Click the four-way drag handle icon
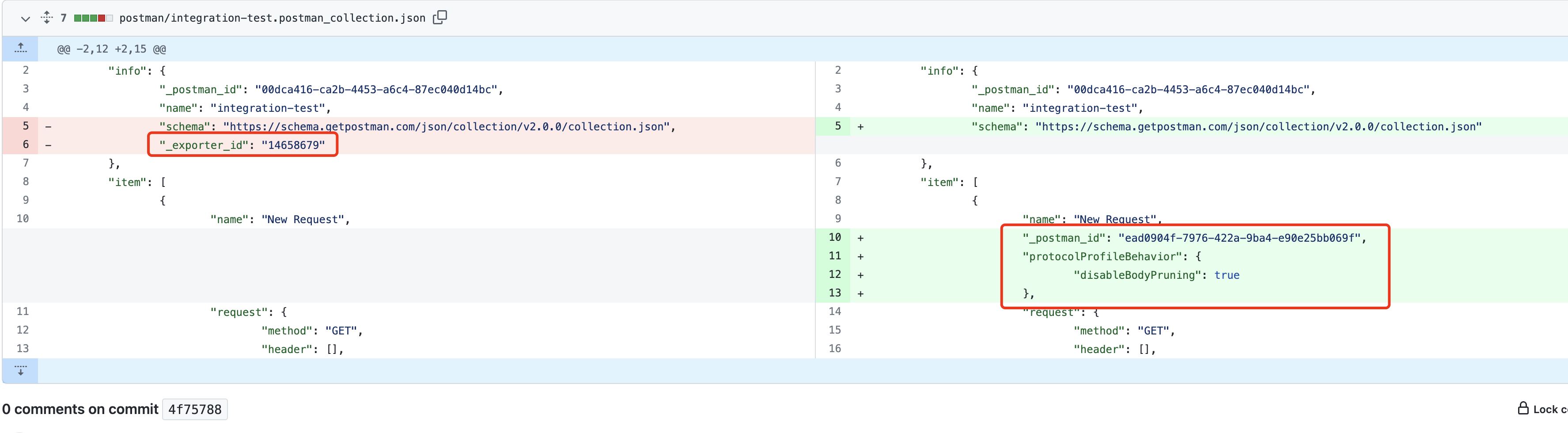The height and width of the screenshot is (433, 1568). 47,18
